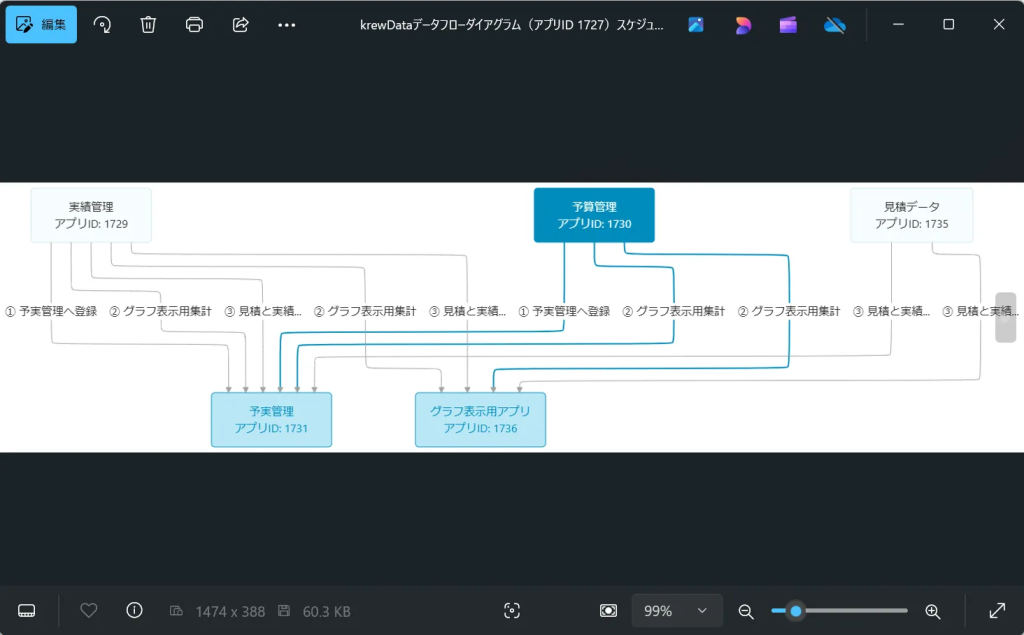Click the OneDrive cloud icon
Viewport: 1024px width, 635px height.
[x=835, y=25]
